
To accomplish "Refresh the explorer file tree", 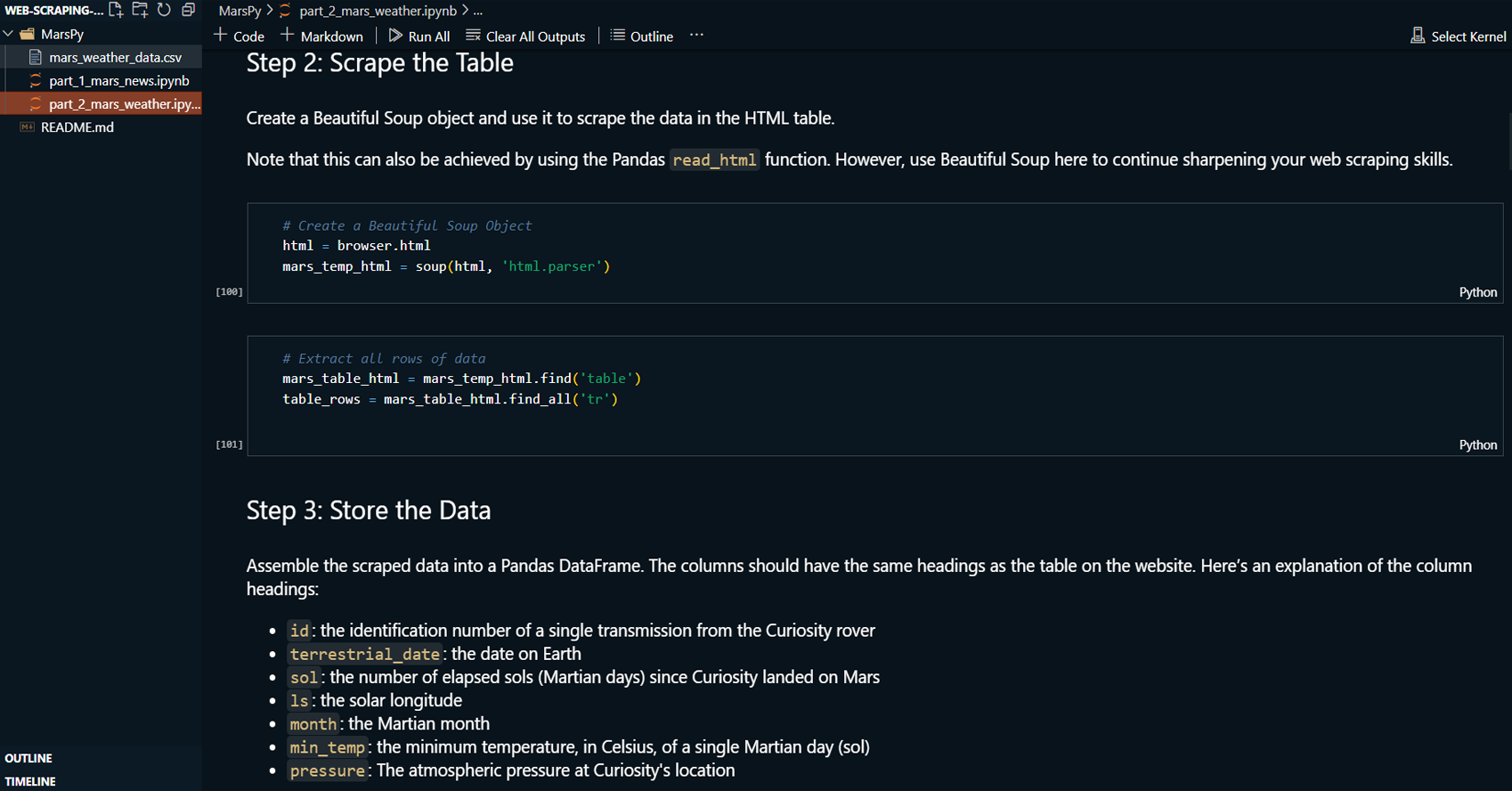I will [164, 10].
